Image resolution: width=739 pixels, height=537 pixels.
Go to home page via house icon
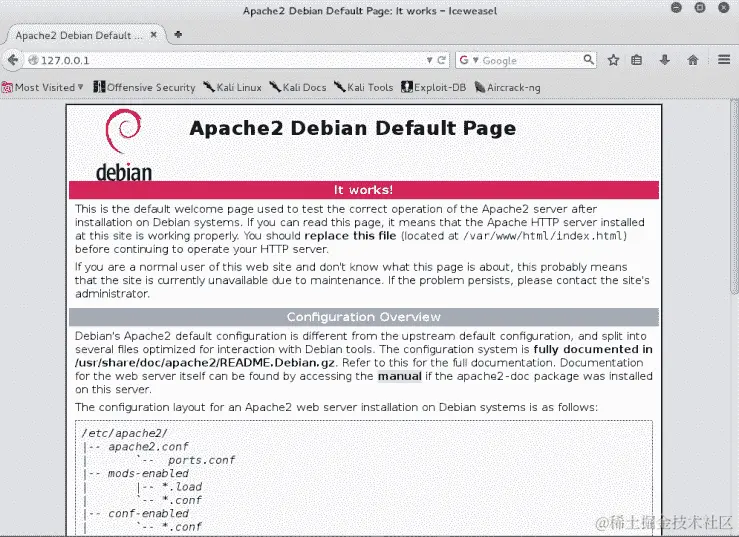693,60
